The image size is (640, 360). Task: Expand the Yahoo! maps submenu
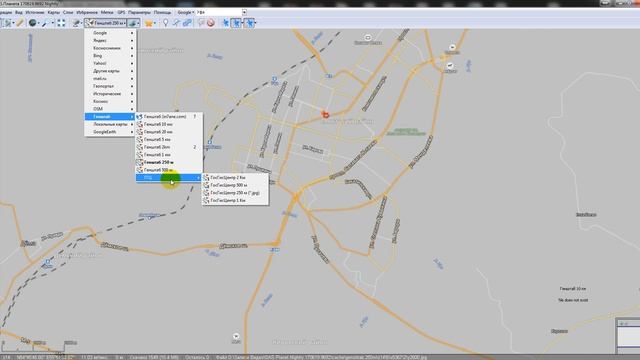click(110, 63)
